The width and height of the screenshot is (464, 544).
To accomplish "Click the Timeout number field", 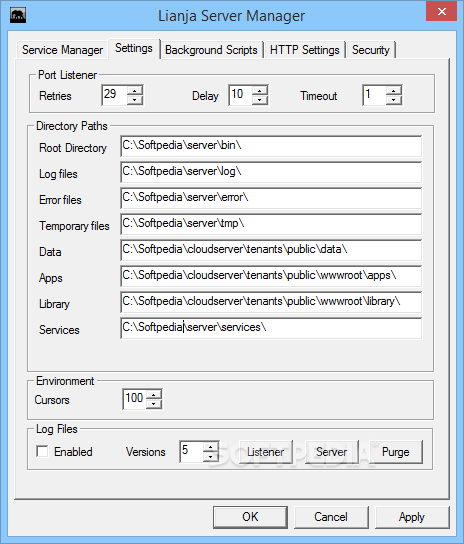I will click(374, 95).
